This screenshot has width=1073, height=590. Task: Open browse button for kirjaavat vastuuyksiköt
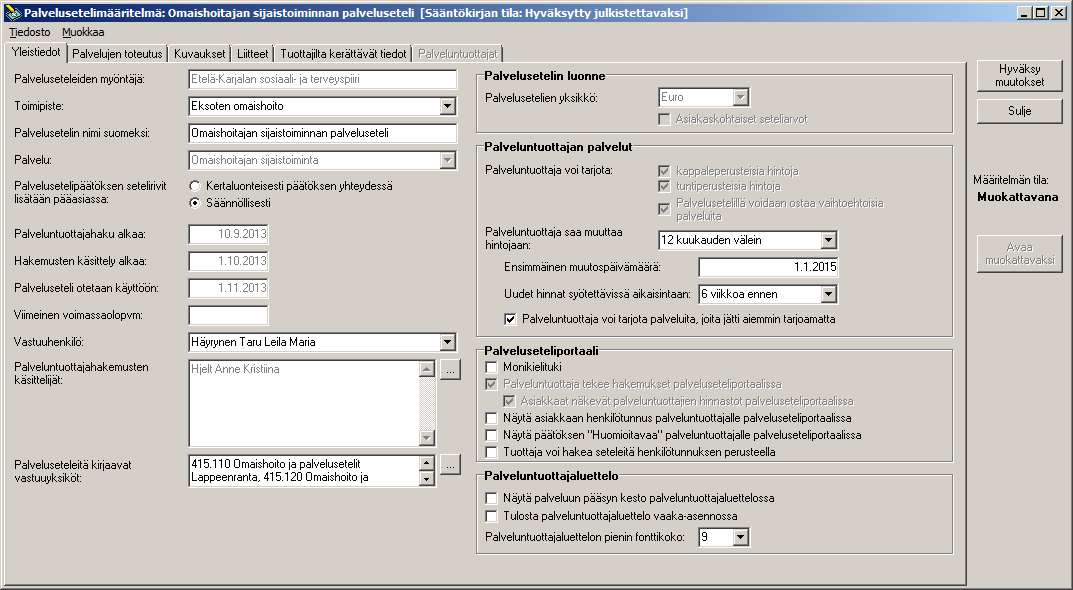(x=450, y=464)
